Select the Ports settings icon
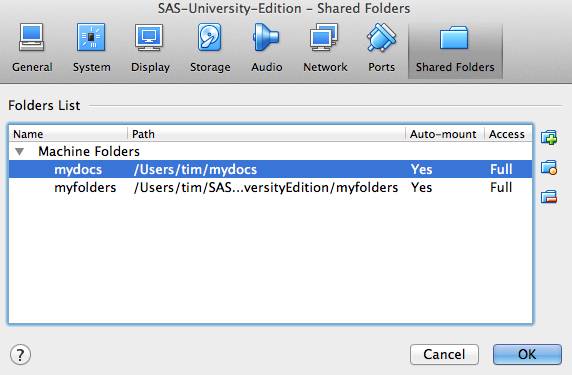Viewport: 572px width, 375px height. (x=381, y=48)
